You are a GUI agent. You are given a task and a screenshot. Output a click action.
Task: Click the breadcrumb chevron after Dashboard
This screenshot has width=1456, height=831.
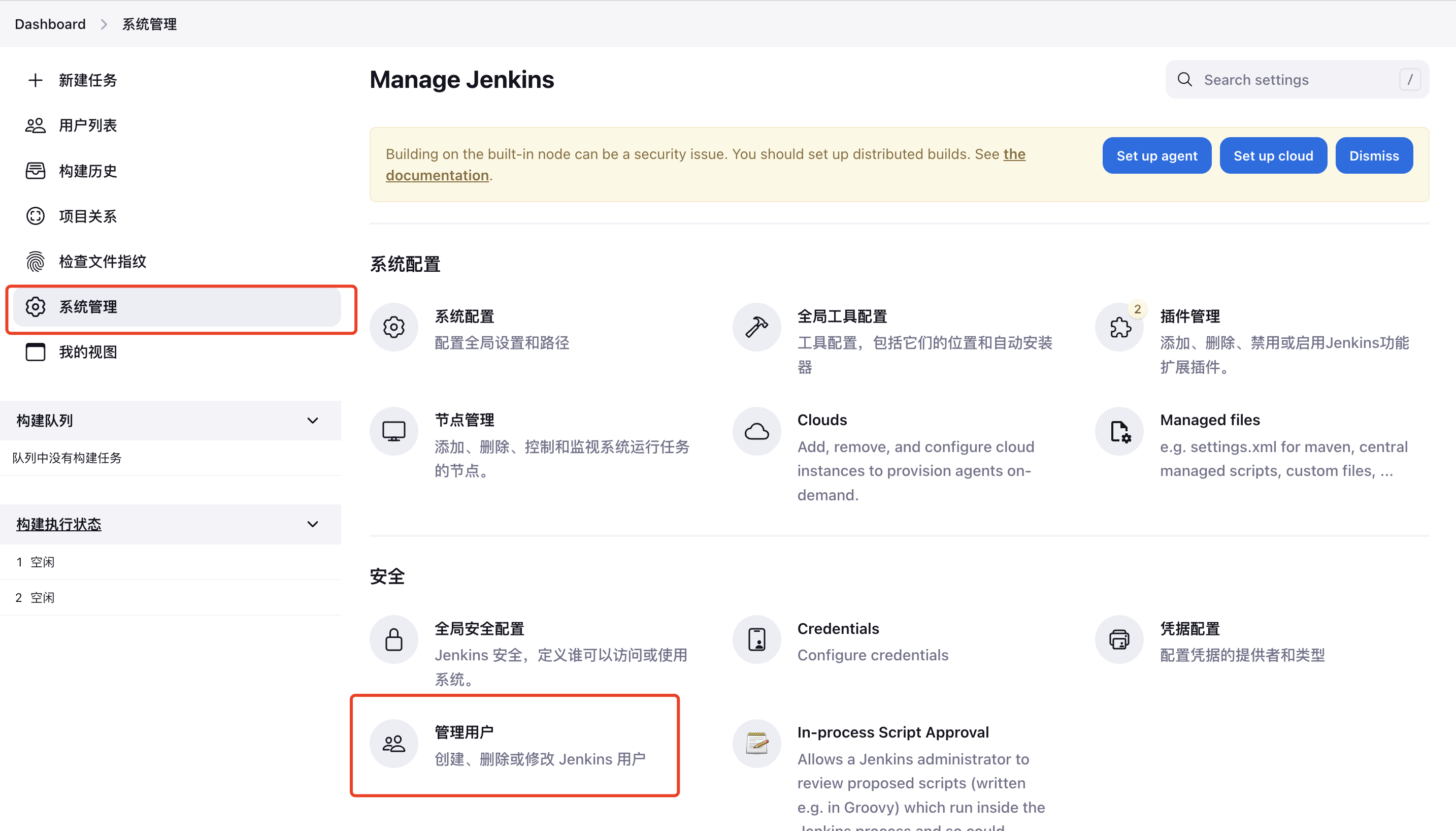(x=104, y=24)
